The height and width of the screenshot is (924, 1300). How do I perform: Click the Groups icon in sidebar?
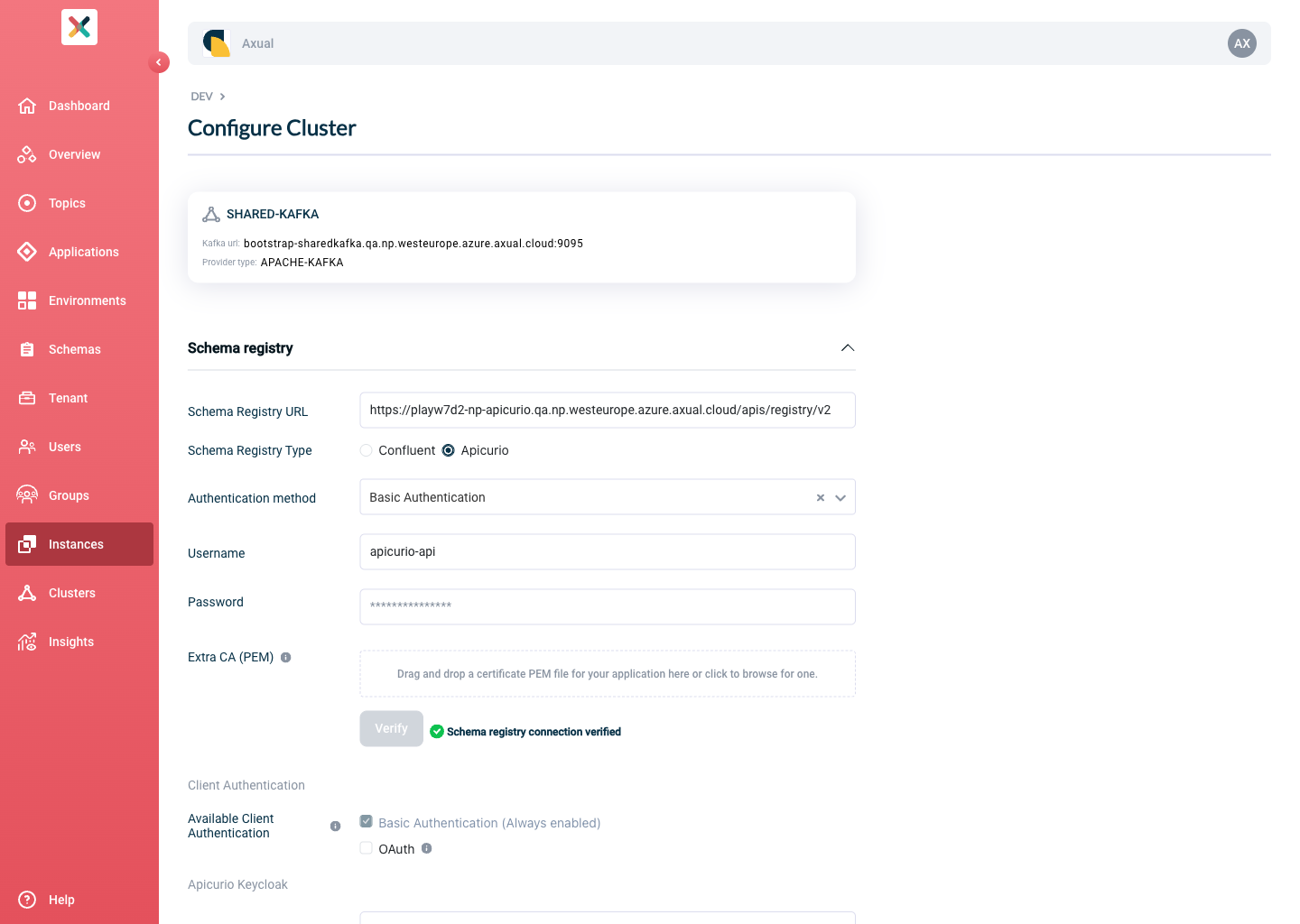[27, 495]
